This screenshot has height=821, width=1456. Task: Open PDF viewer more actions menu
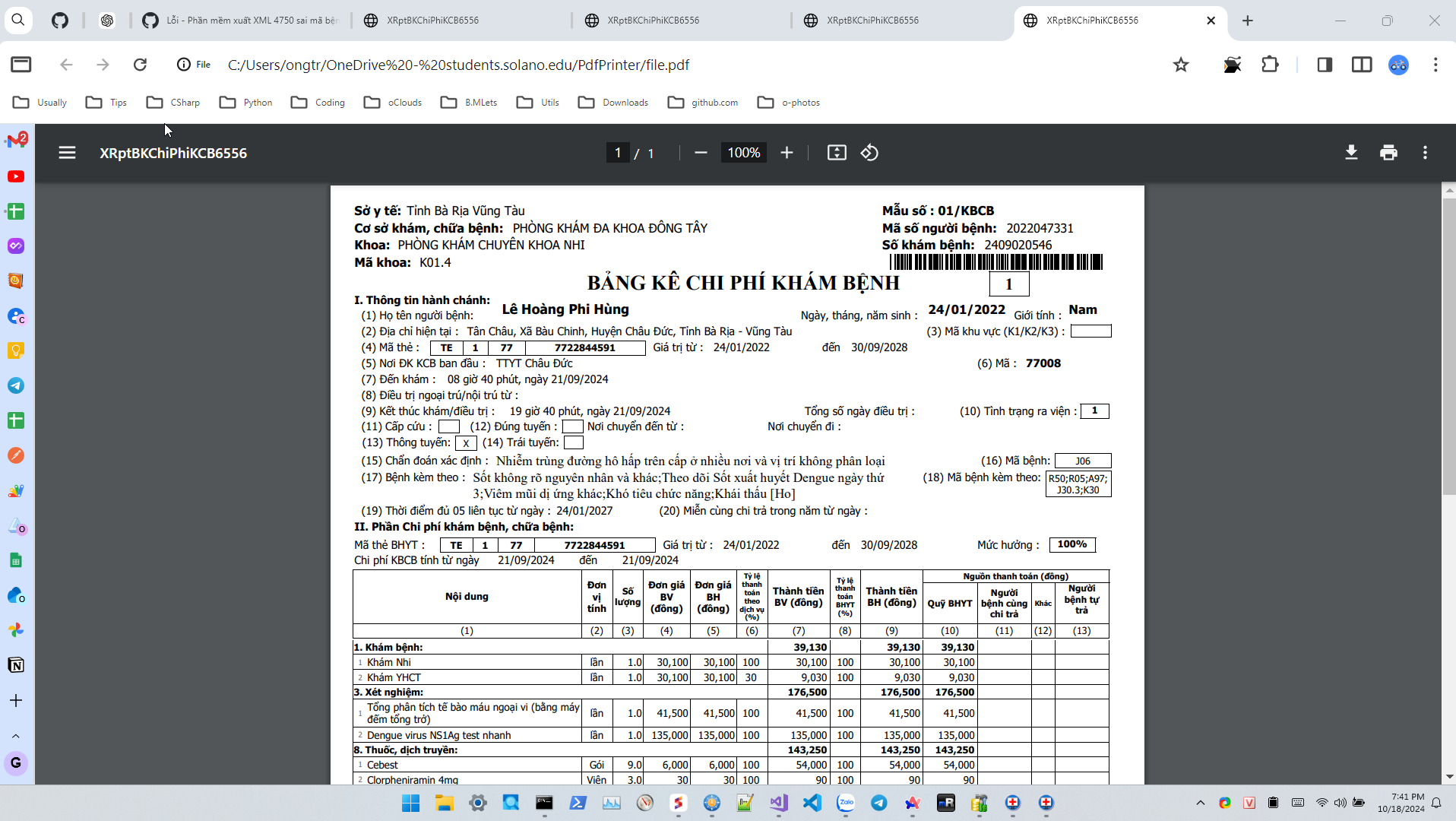tap(1425, 153)
